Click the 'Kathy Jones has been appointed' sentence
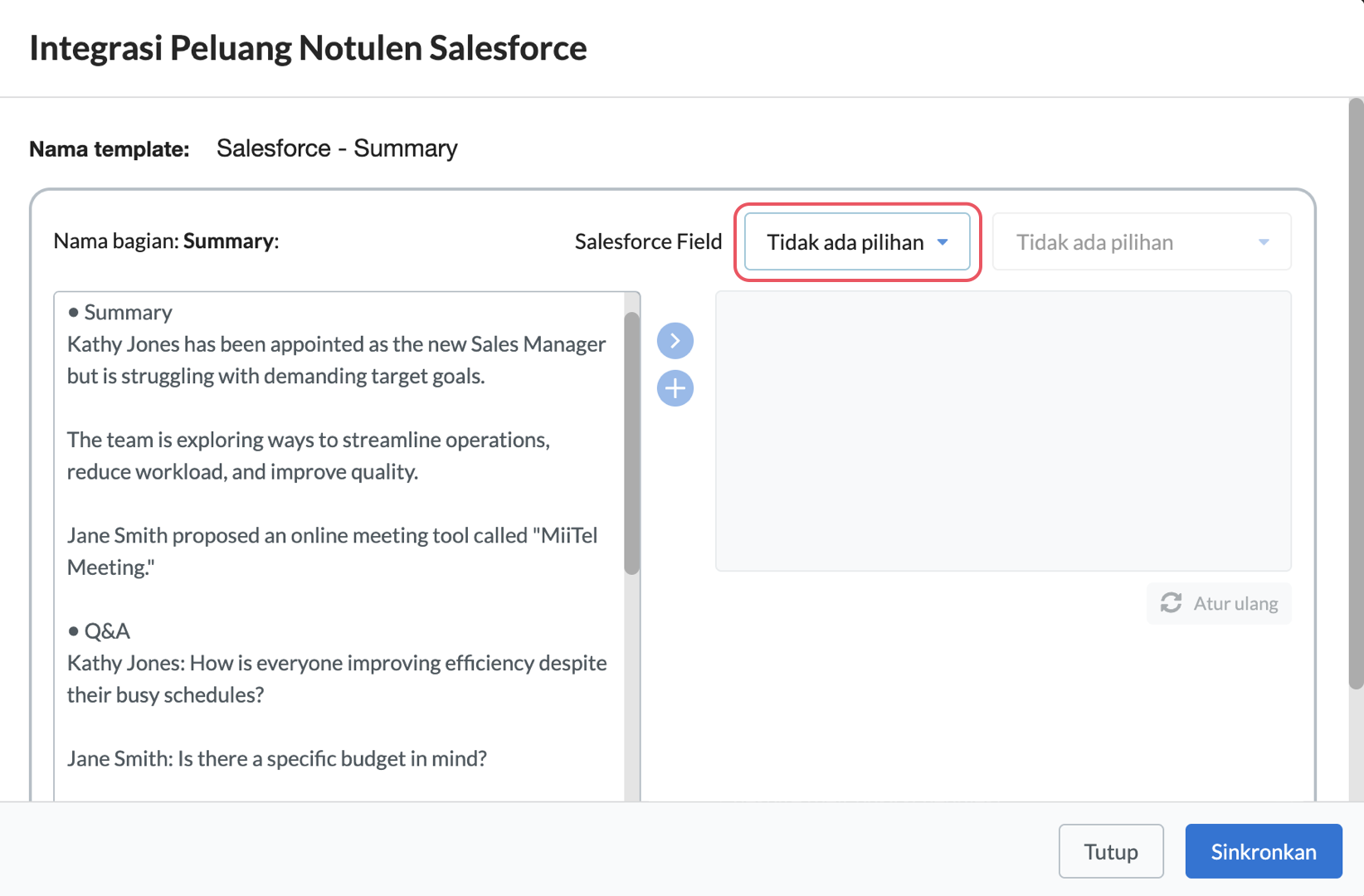Screen dimensions: 1364x896 point(337,360)
